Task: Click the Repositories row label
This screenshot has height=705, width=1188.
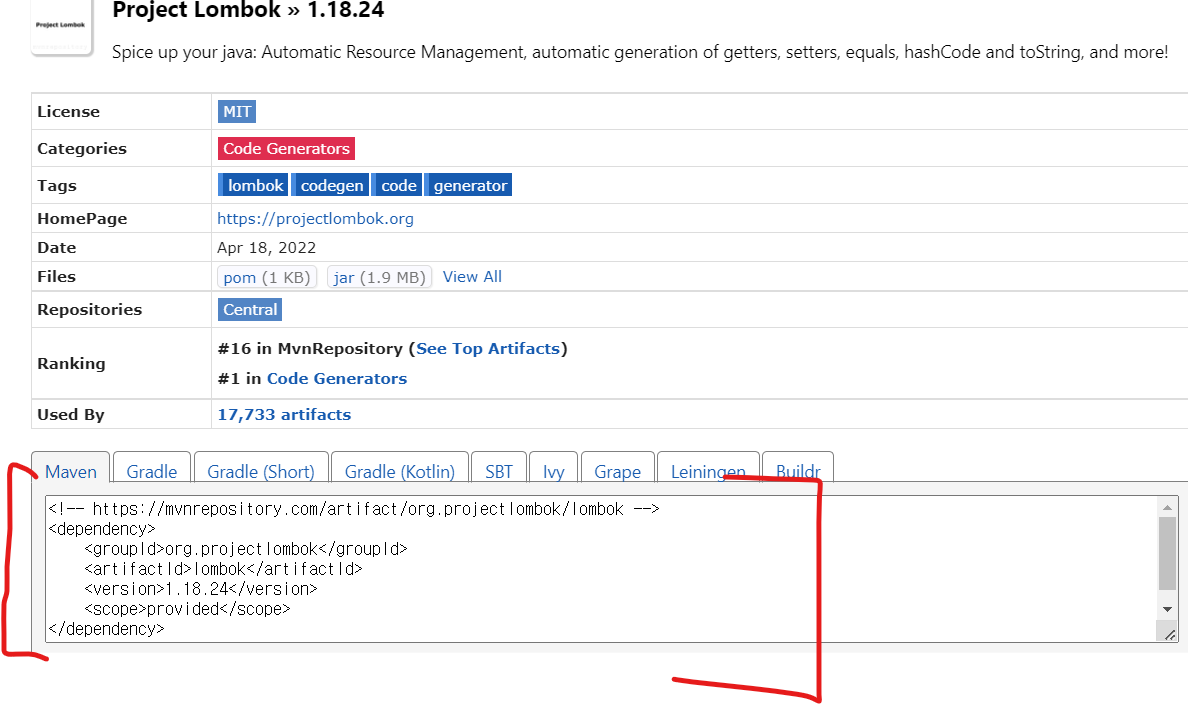Action: coord(89,310)
